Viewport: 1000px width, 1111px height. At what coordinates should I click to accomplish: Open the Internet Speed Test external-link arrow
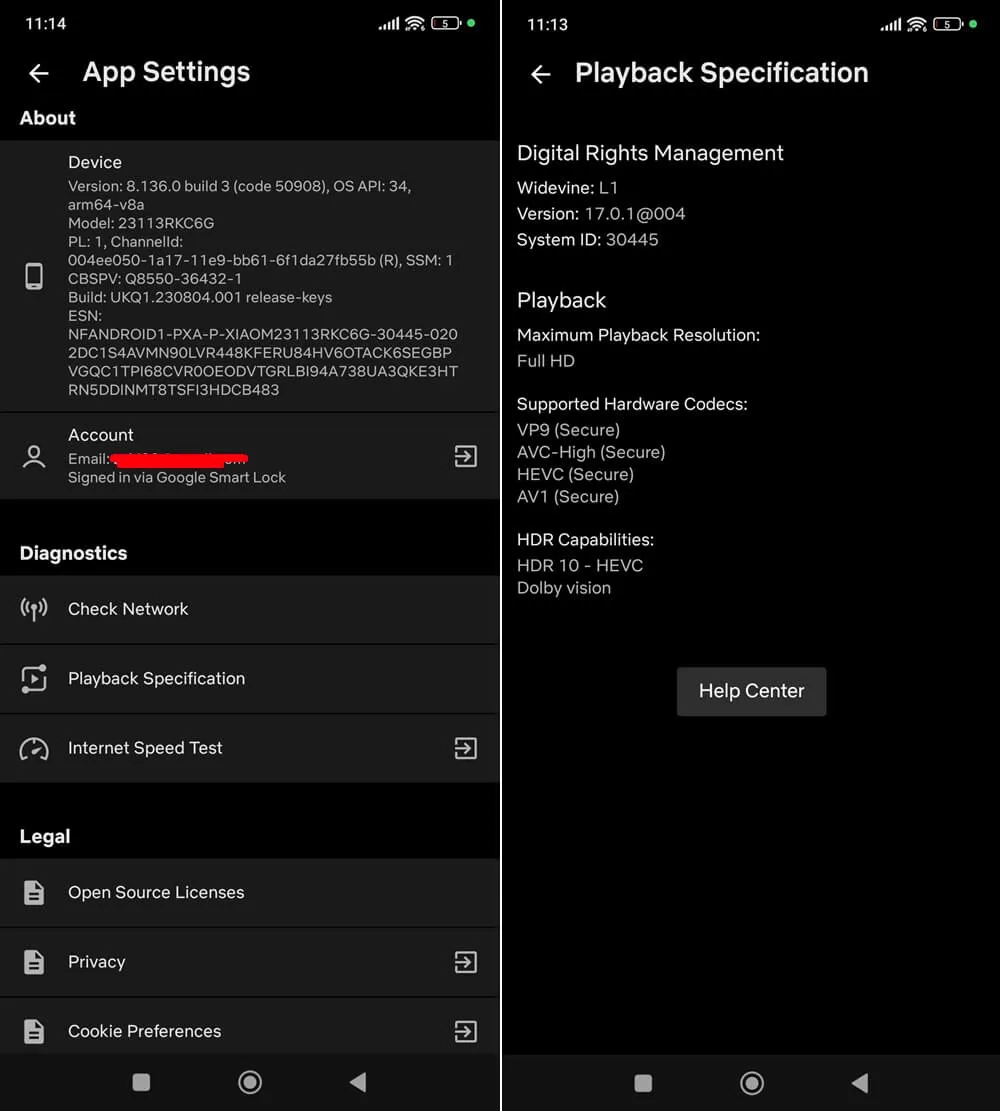tap(465, 747)
